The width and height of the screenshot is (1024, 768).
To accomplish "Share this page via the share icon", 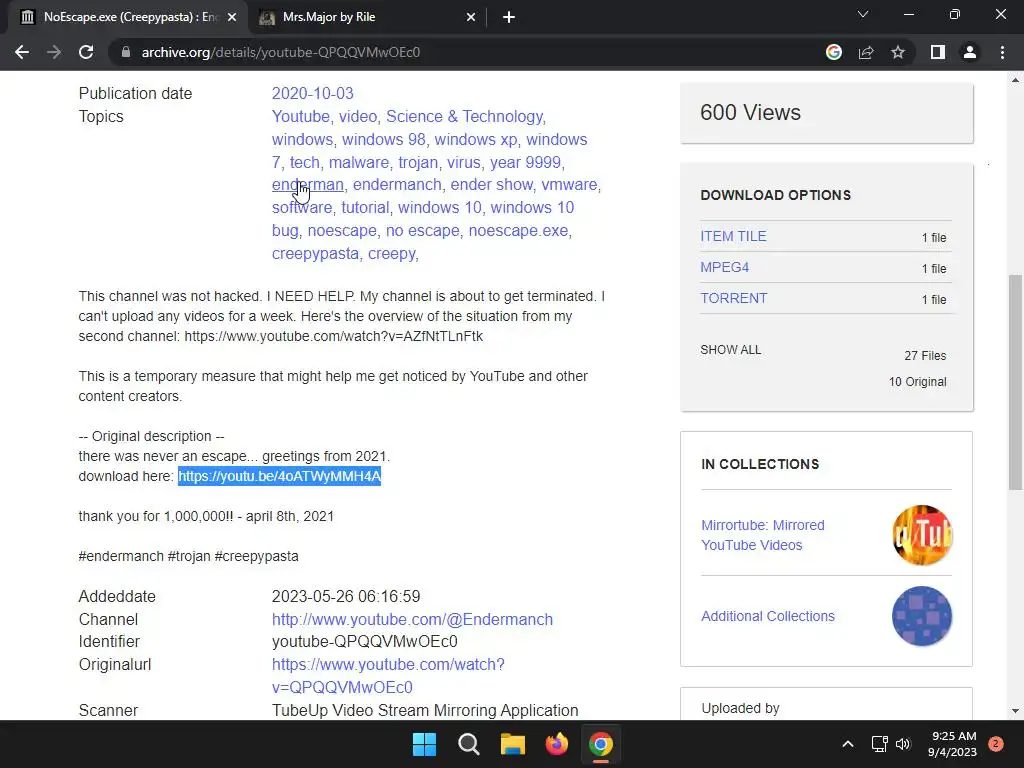I will 866,52.
